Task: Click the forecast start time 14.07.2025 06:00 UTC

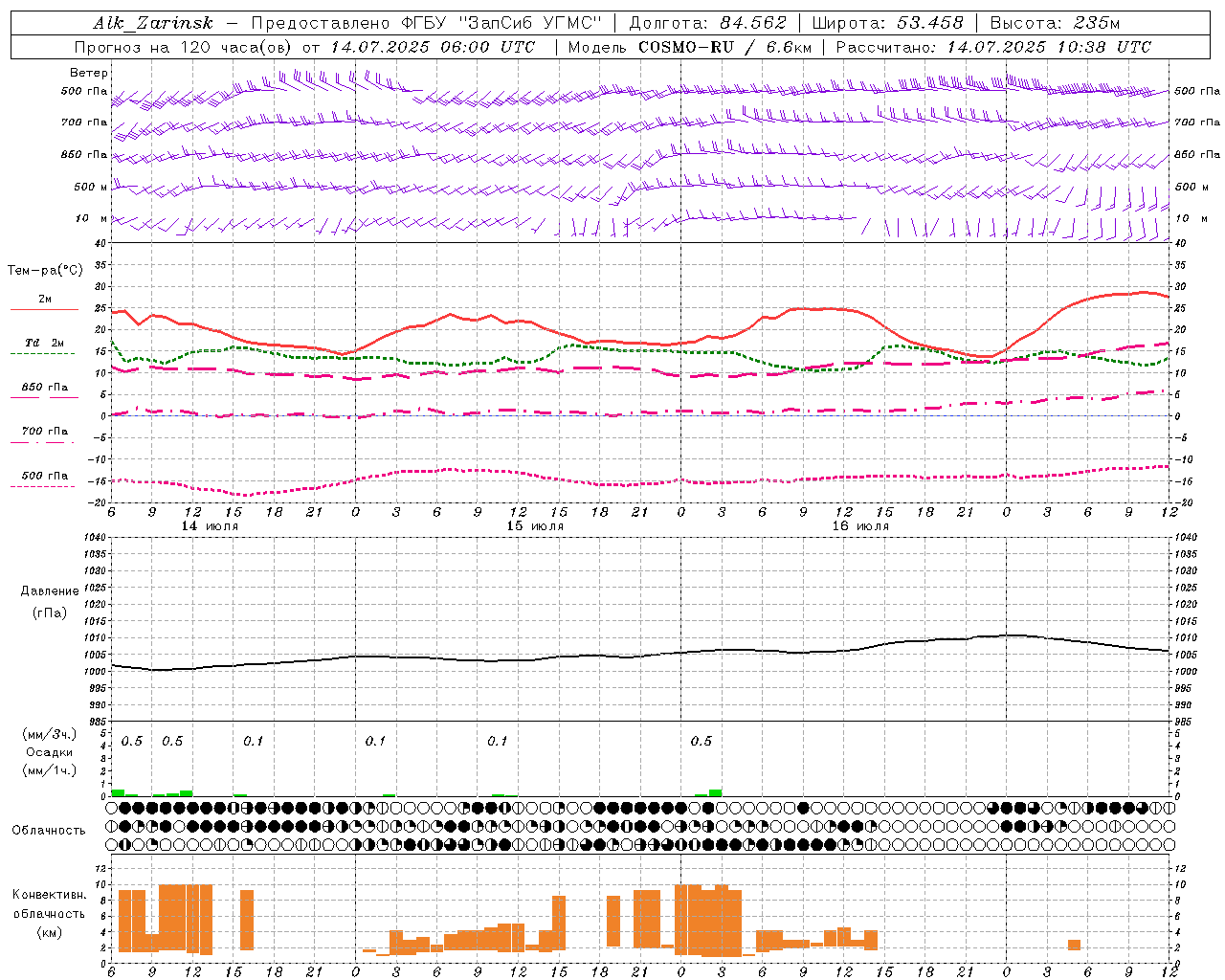Action: (433, 47)
